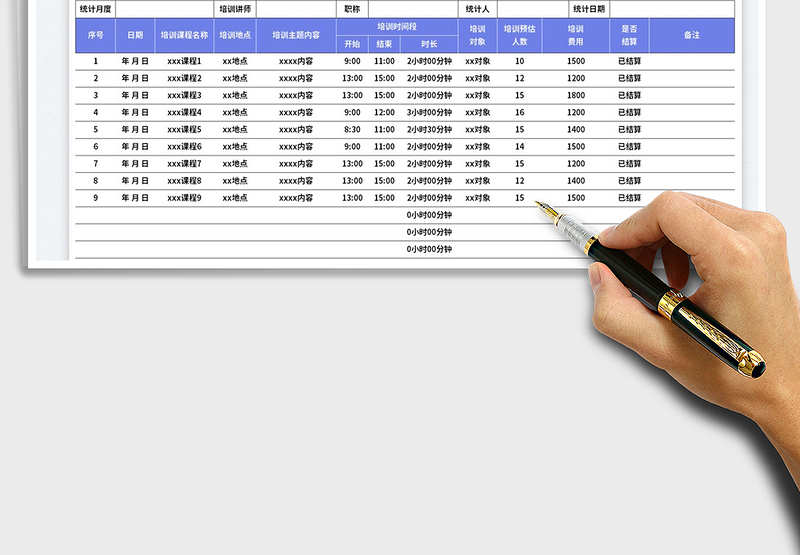Select the 培训费用 column header

click(576, 35)
